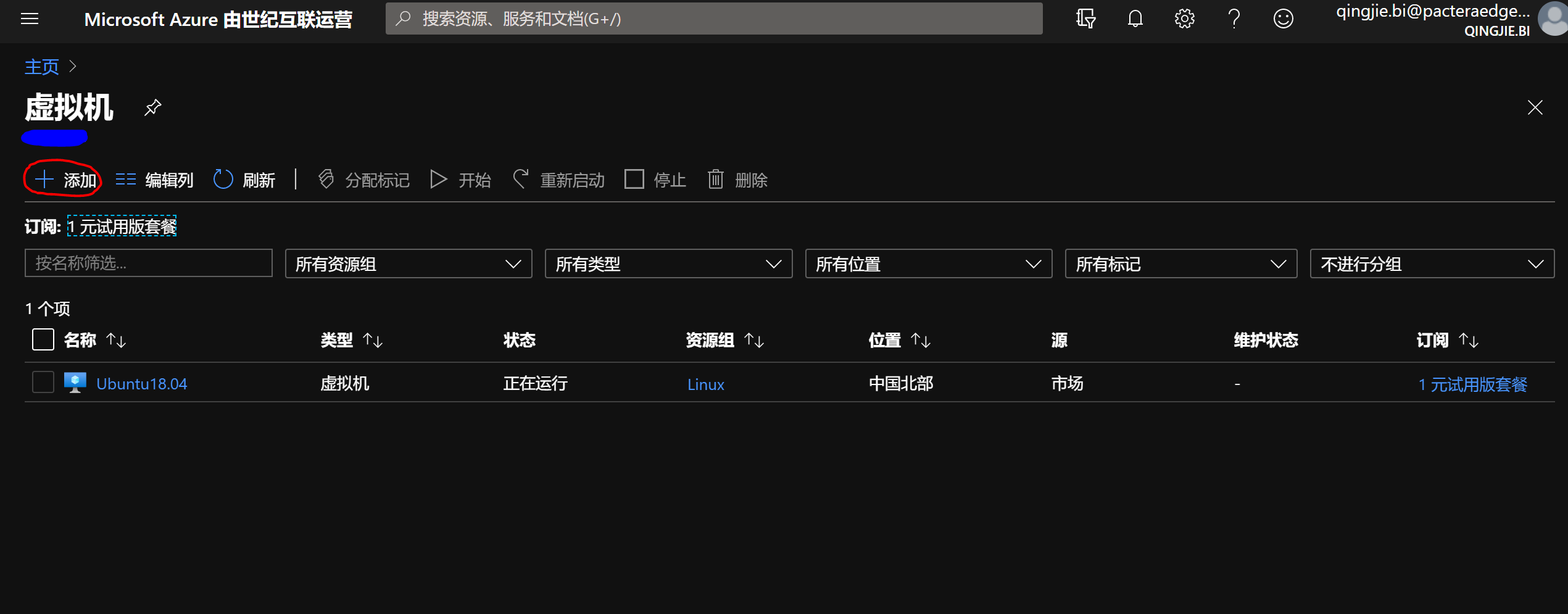
Task: Click 重新启动 to restart
Action: pos(558,180)
